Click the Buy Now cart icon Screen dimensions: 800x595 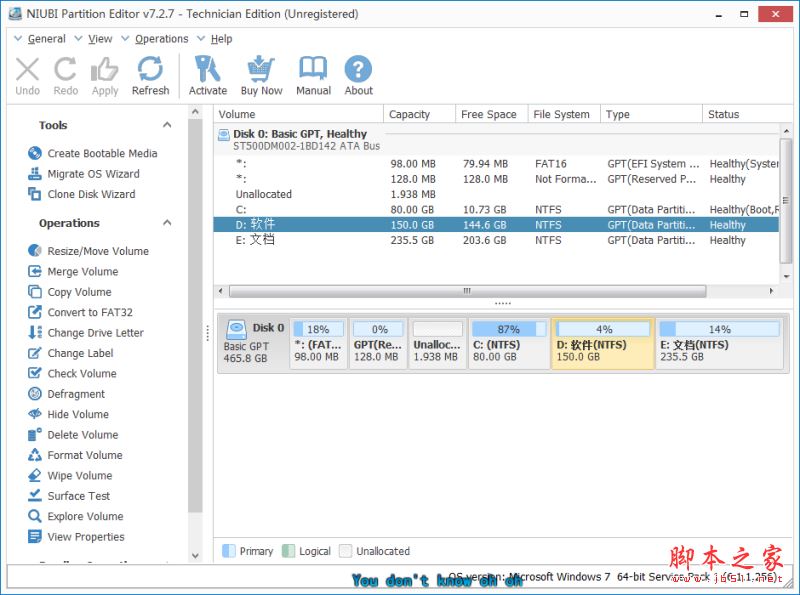[261, 69]
